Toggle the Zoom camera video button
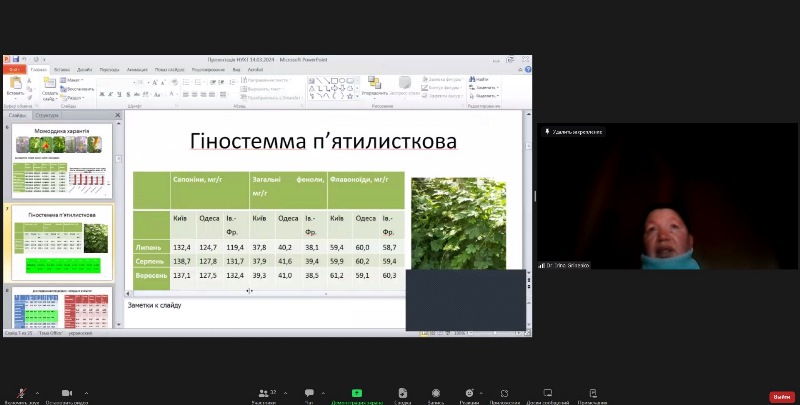Screen dimensions: 800x405 66,393
